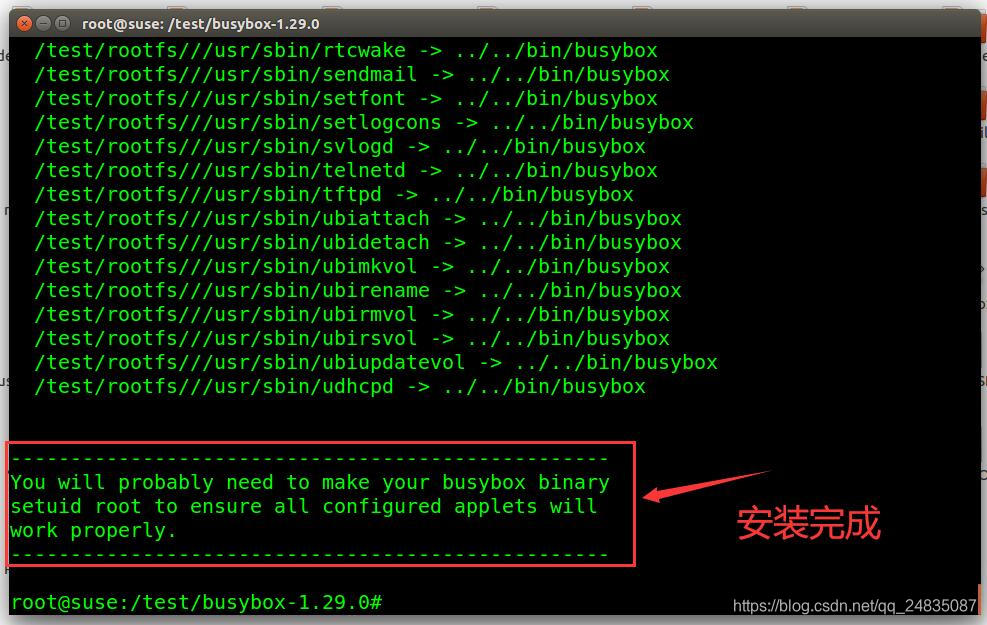Select the udhcpd symlink line
The height and width of the screenshot is (625, 987).
[340, 386]
